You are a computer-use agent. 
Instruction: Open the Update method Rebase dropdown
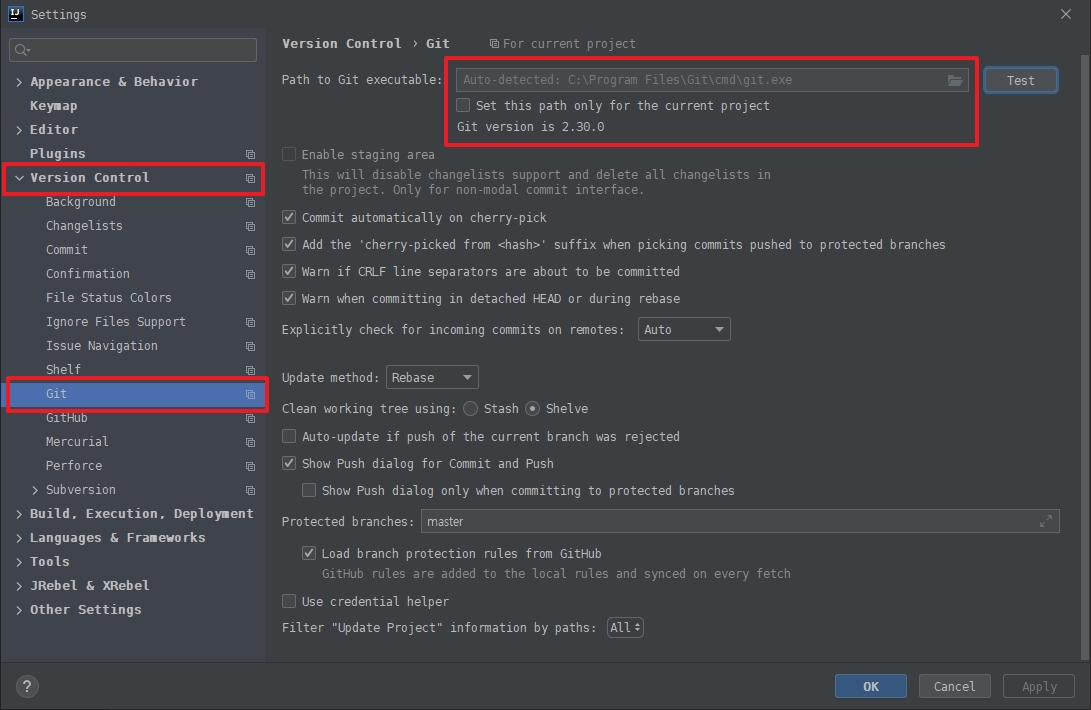coord(432,377)
